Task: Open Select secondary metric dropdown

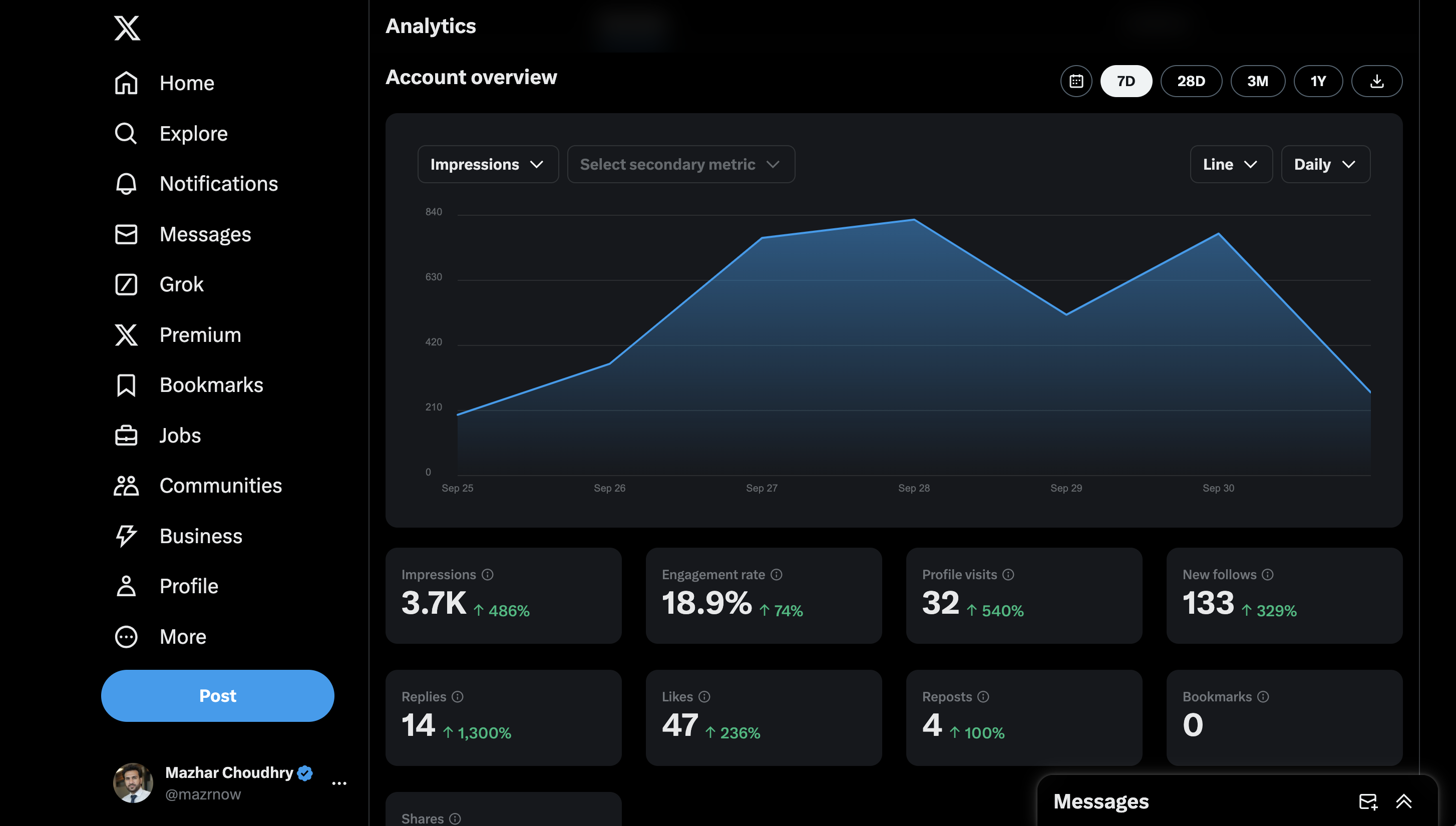Action: (681, 165)
